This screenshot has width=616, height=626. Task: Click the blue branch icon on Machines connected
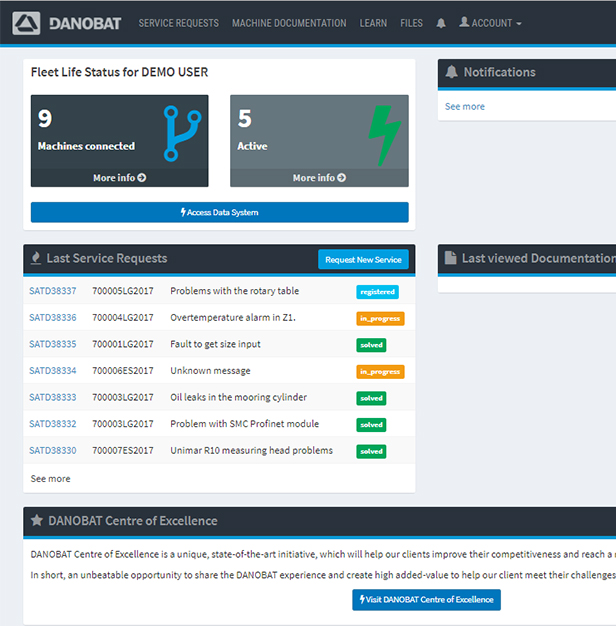point(182,133)
